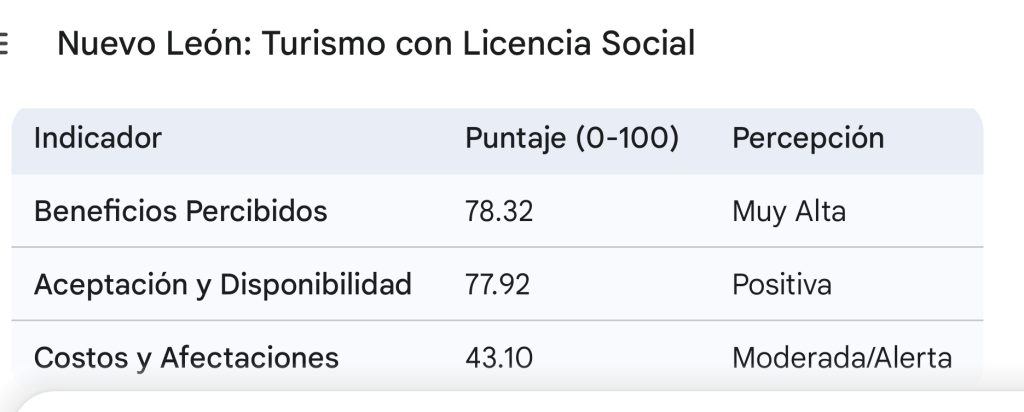Click the "Muy Alta" perception cell
Viewport: 1024px width, 412px height.
point(789,212)
